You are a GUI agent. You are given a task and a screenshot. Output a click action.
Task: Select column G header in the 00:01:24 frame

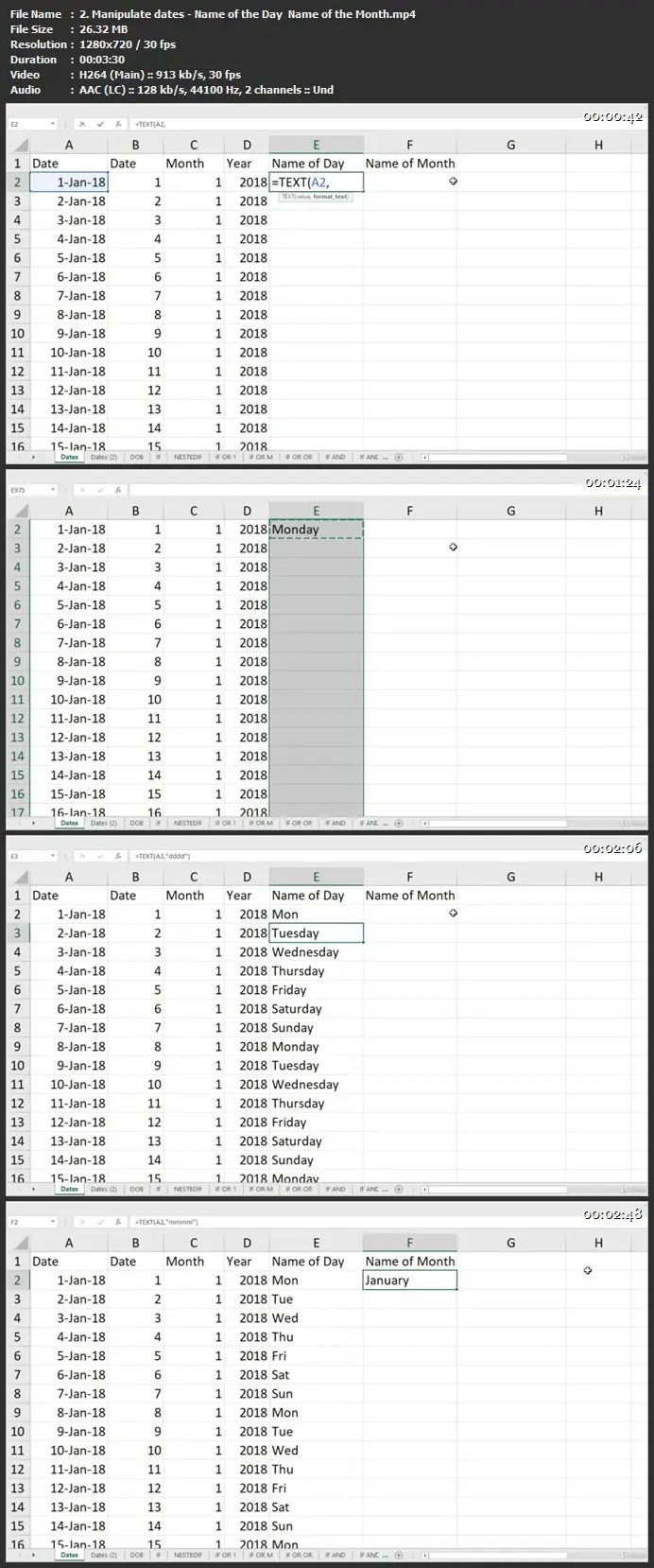coord(510,511)
